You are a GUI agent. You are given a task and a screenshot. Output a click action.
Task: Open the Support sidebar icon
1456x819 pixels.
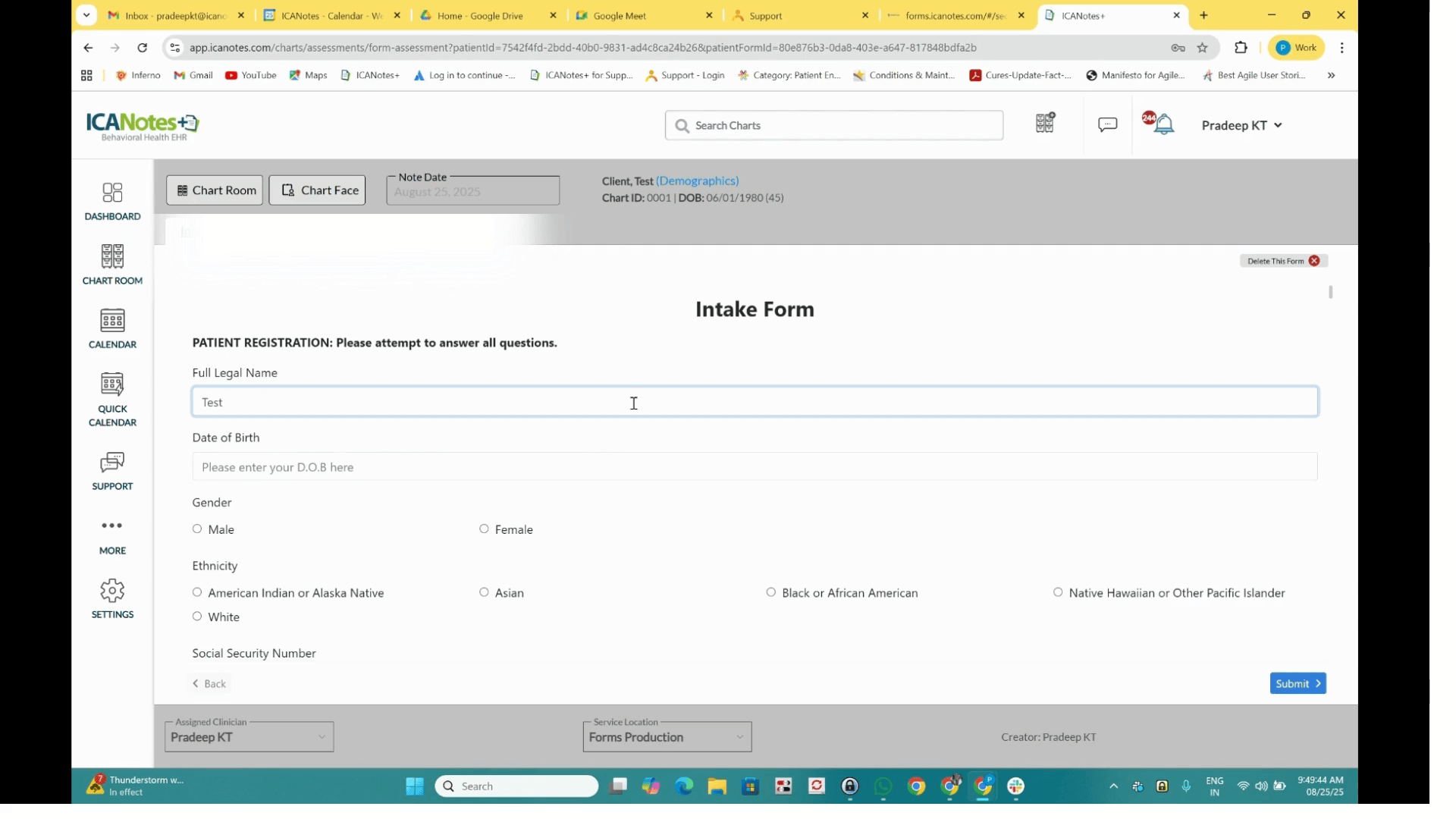click(x=112, y=471)
